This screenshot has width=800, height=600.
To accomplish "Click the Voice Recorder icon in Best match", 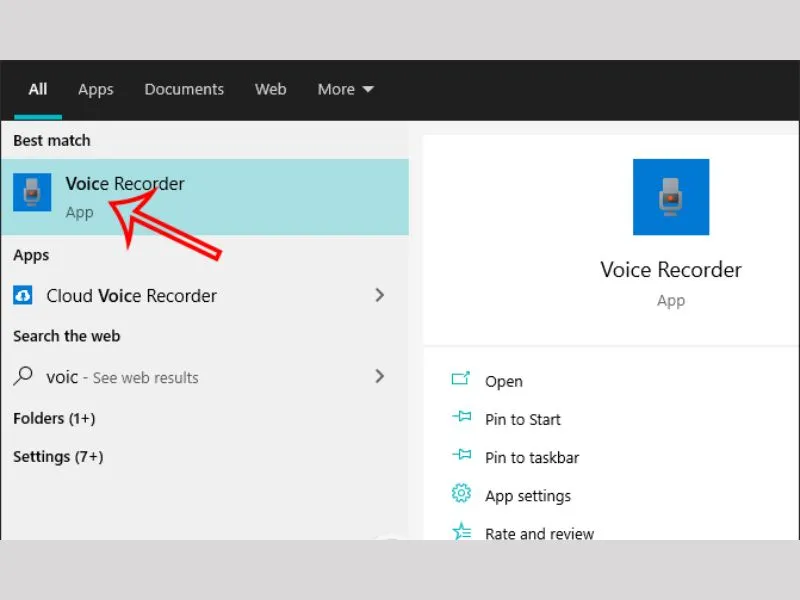I will click(32, 192).
